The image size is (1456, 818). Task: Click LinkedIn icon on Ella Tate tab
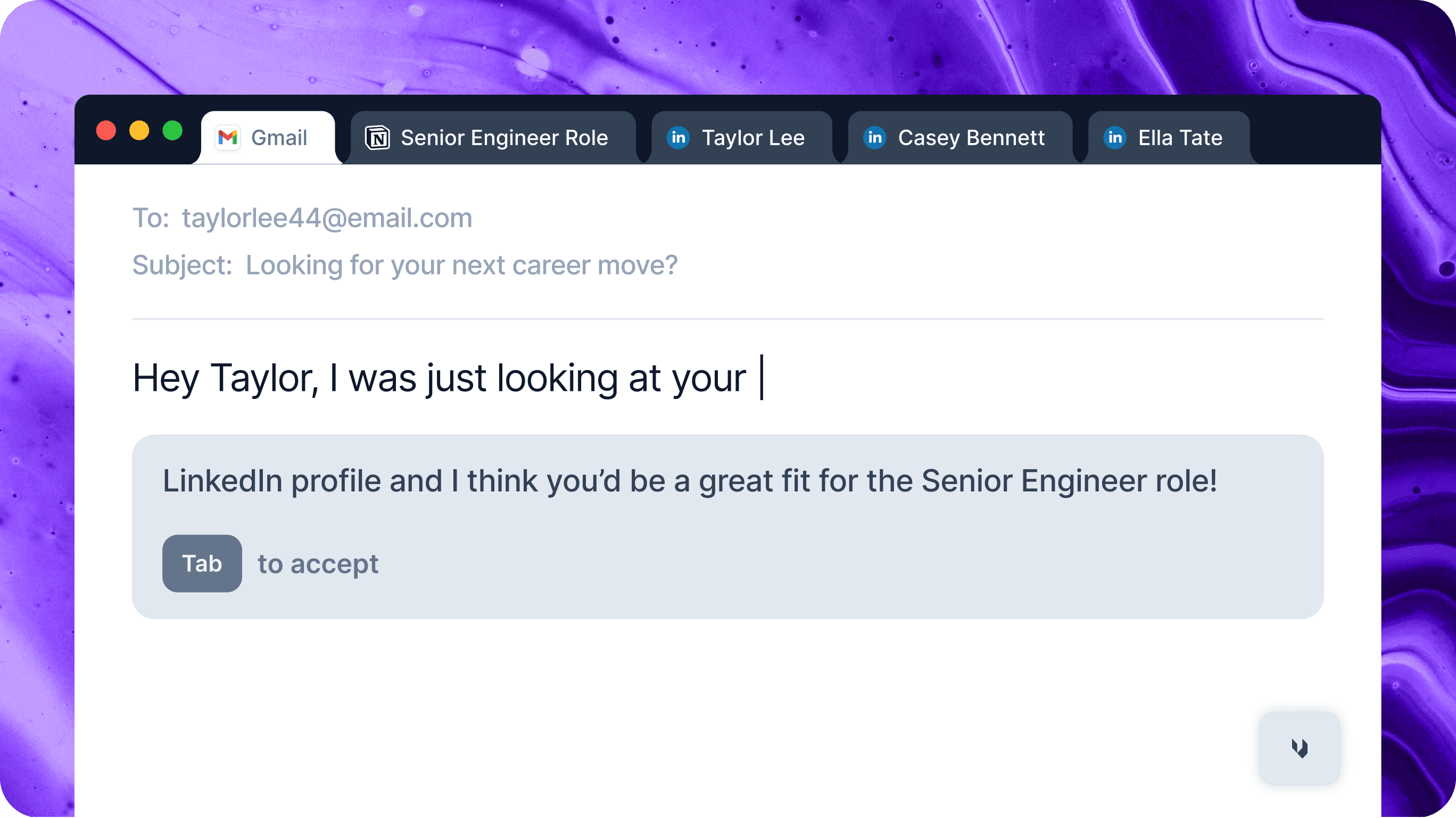[x=1114, y=137]
